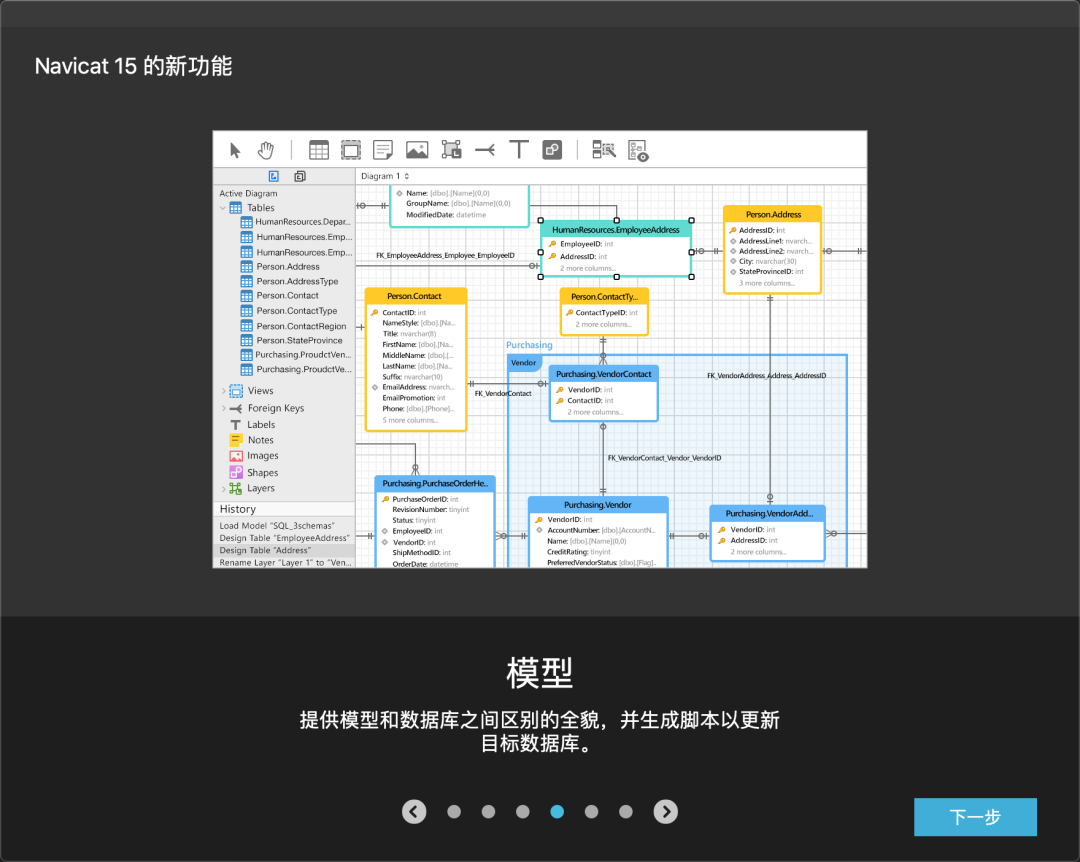Expand the Foreign Keys tree node
The height and width of the screenshot is (862, 1080).
pos(223,409)
